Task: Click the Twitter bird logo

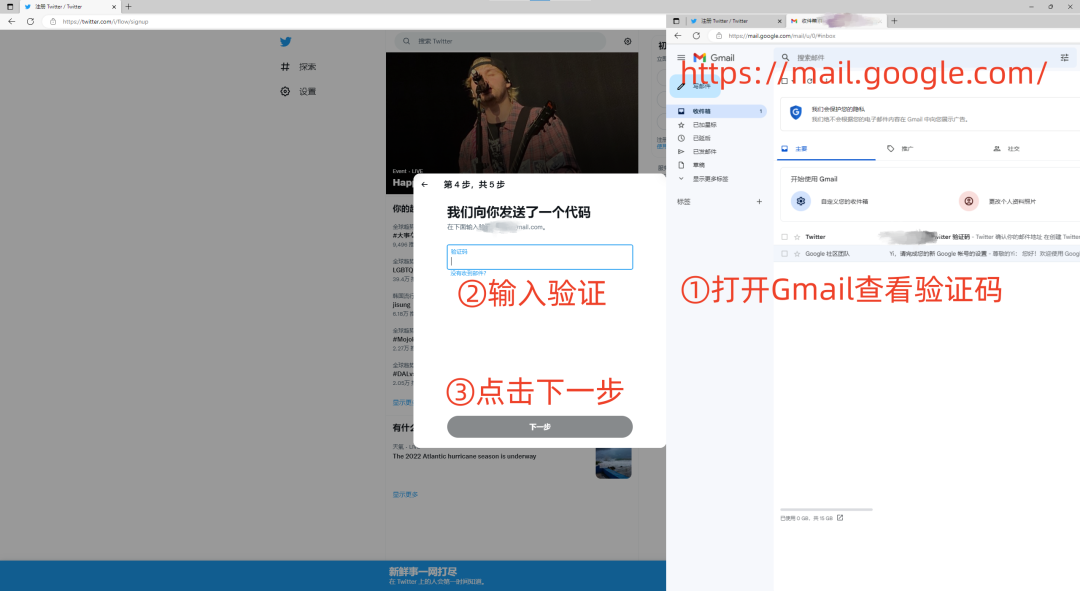Action: 286,41
